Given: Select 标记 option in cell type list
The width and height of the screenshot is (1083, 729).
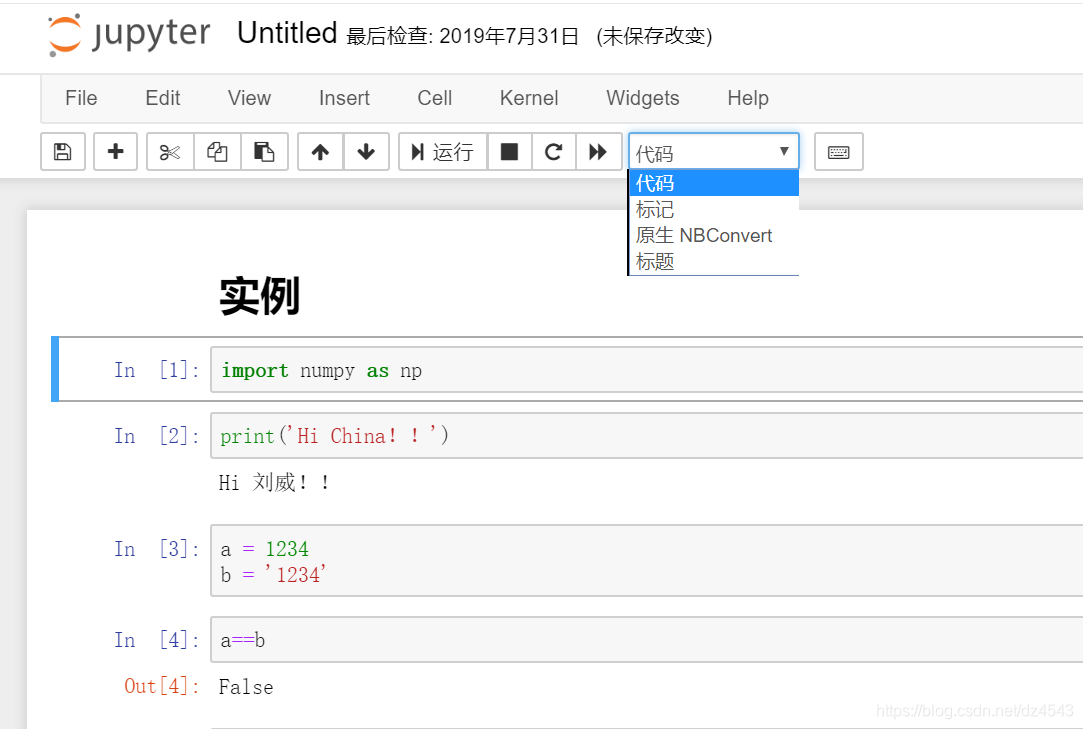Looking at the screenshot, I should (x=713, y=209).
